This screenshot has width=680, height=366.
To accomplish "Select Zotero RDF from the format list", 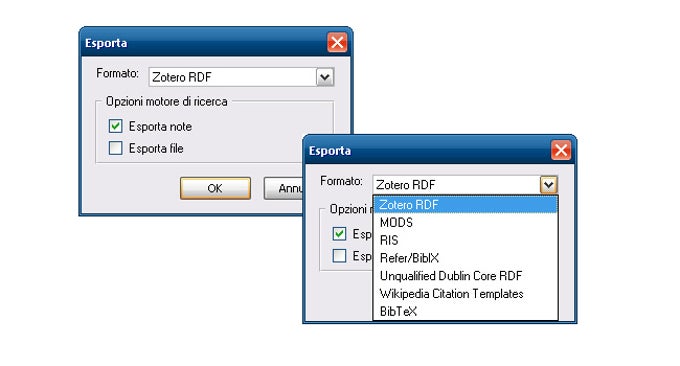I will (x=465, y=205).
